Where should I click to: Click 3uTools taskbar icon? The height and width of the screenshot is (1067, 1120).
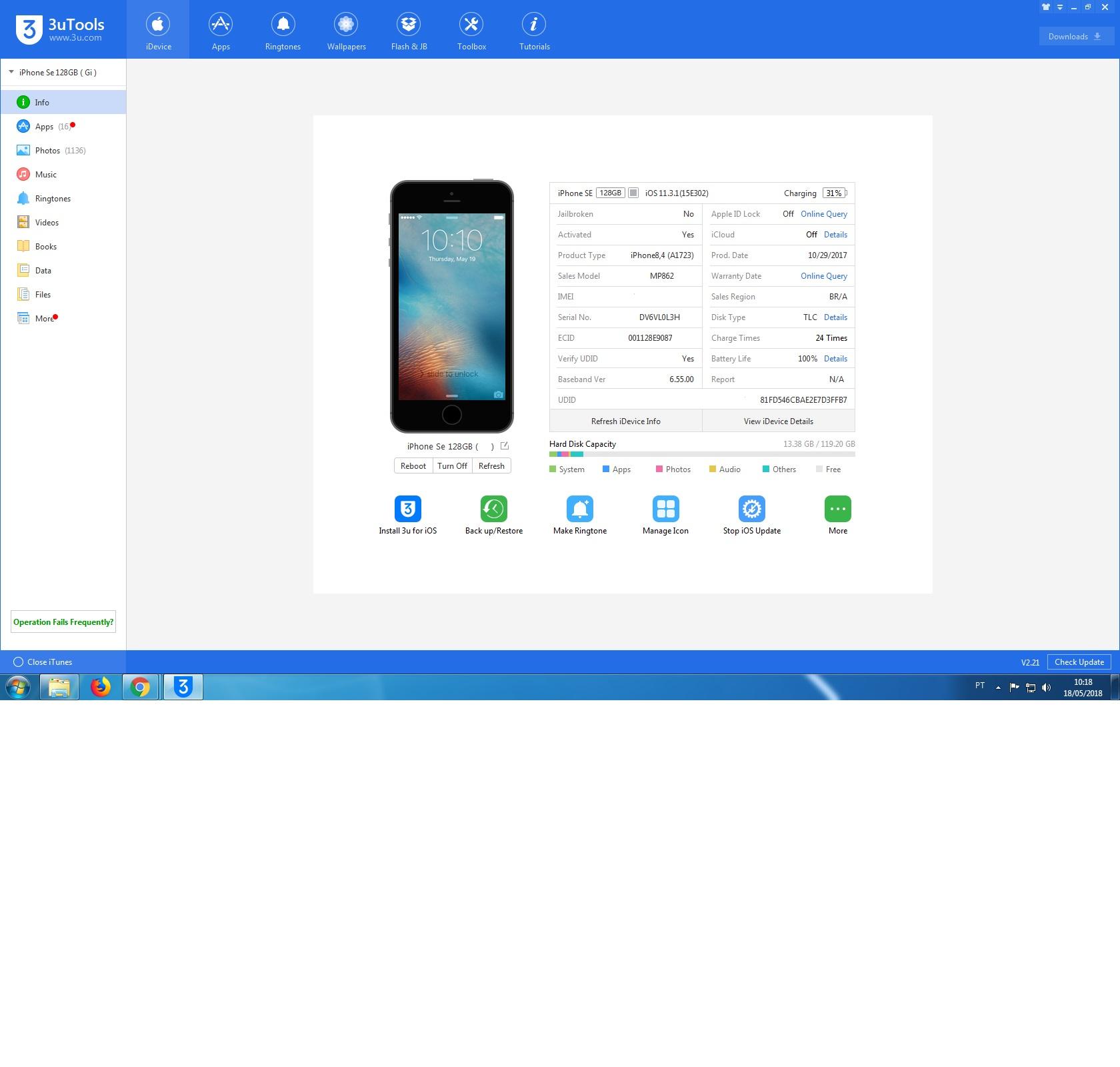click(x=183, y=687)
